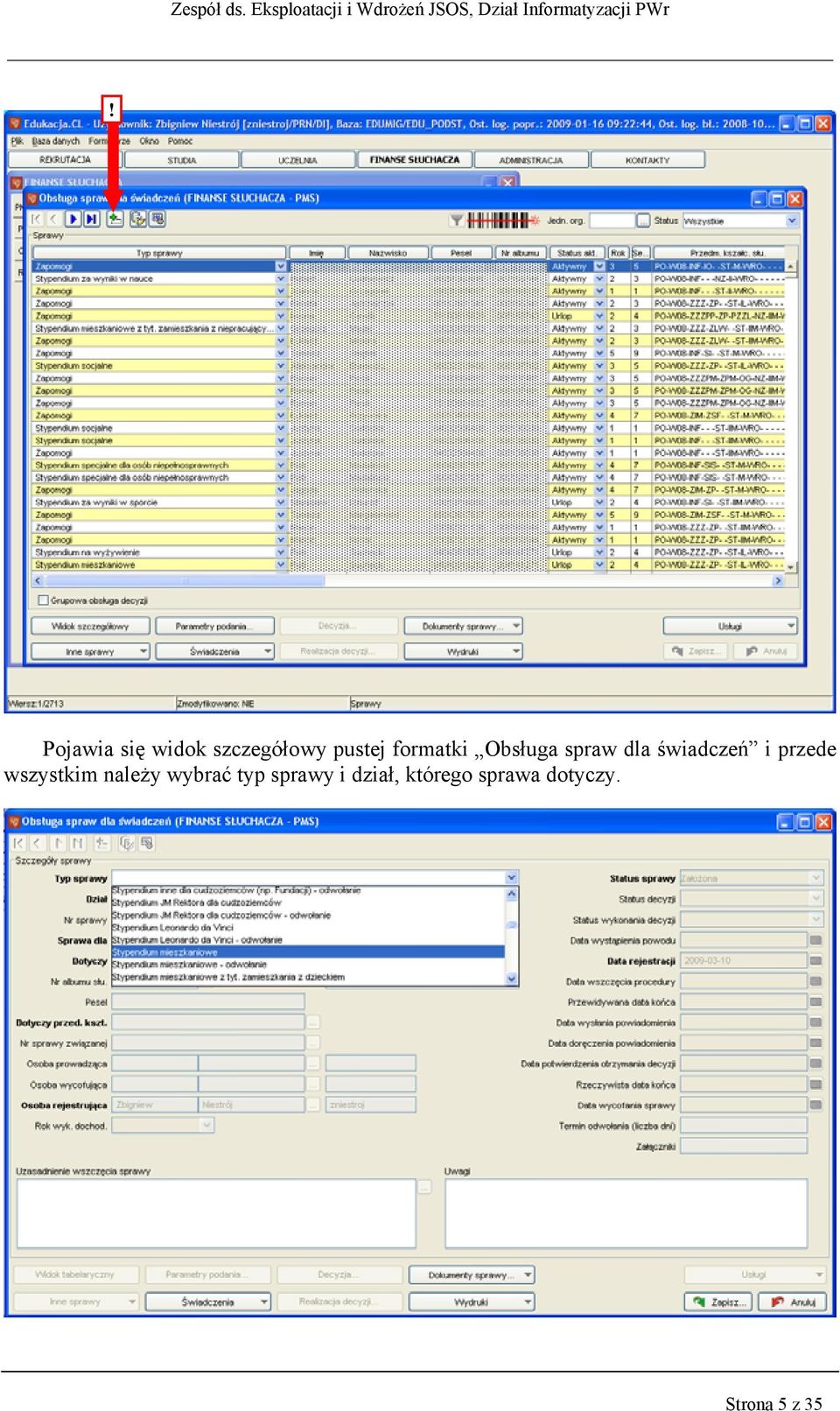Viewport: 840px width, 1411px height.
Task: Click first-record icon in lower window toolbar
Action: click(x=18, y=843)
